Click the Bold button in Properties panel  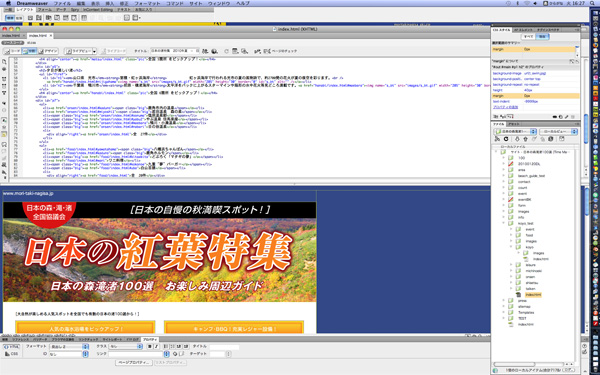[150, 346]
